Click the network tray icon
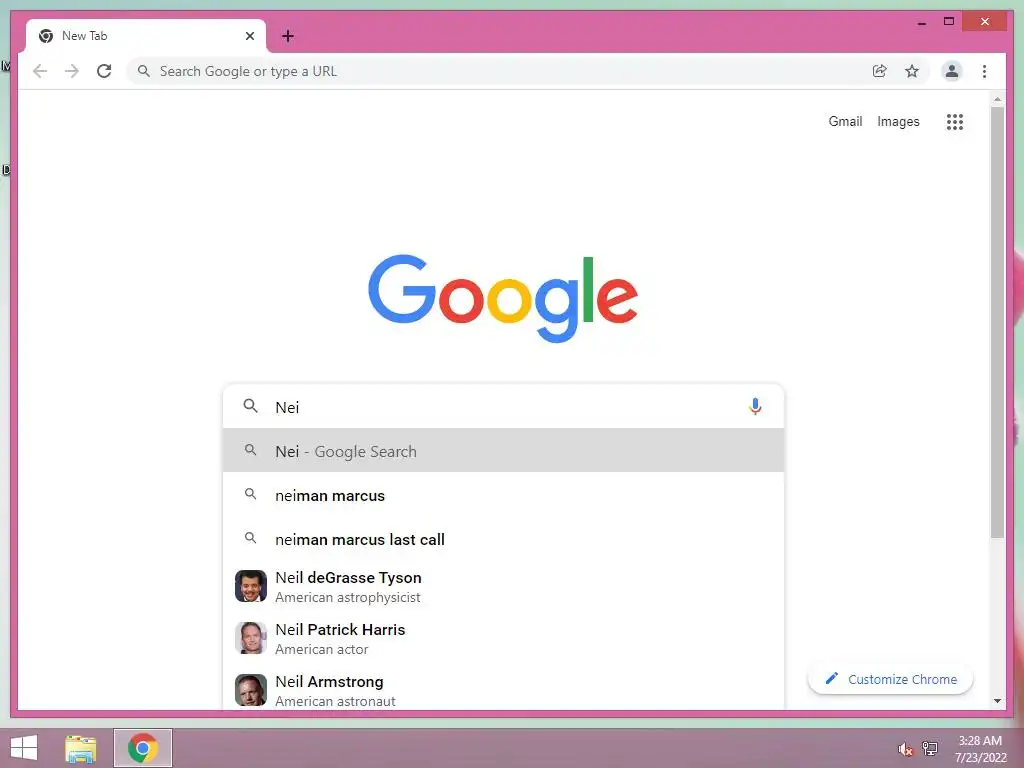The image size is (1024, 768). (930, 748)
